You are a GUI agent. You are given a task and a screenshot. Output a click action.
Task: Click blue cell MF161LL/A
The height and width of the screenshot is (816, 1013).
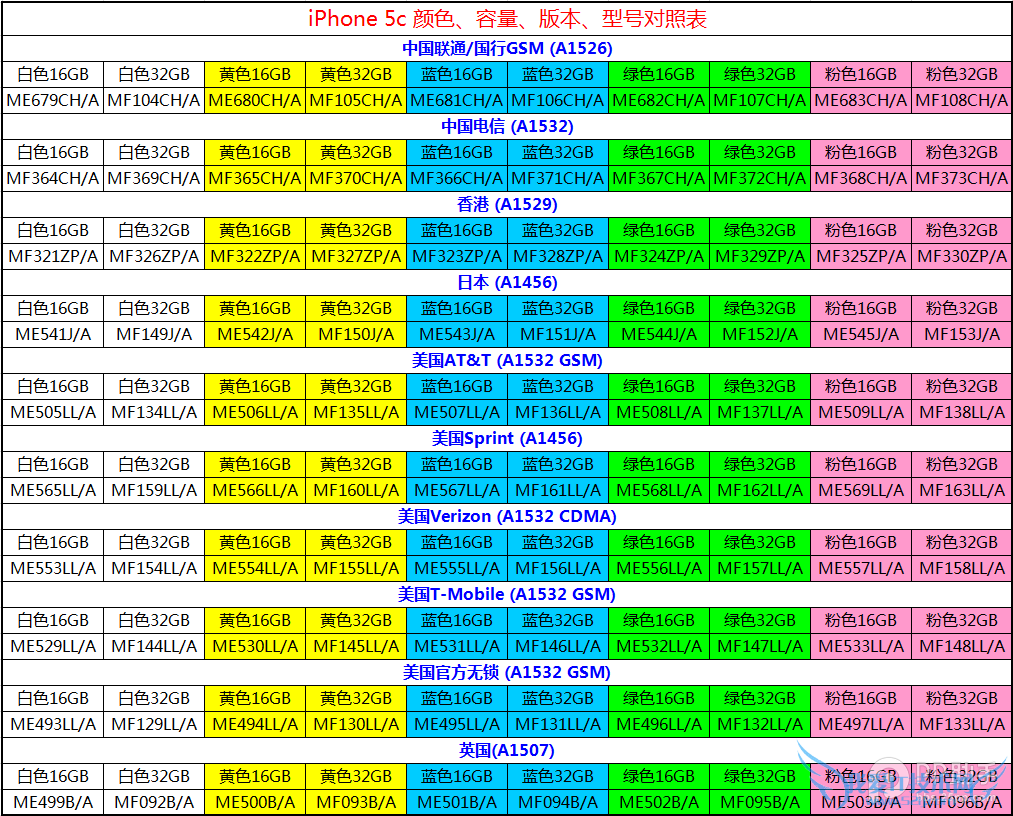click(558, 490)
